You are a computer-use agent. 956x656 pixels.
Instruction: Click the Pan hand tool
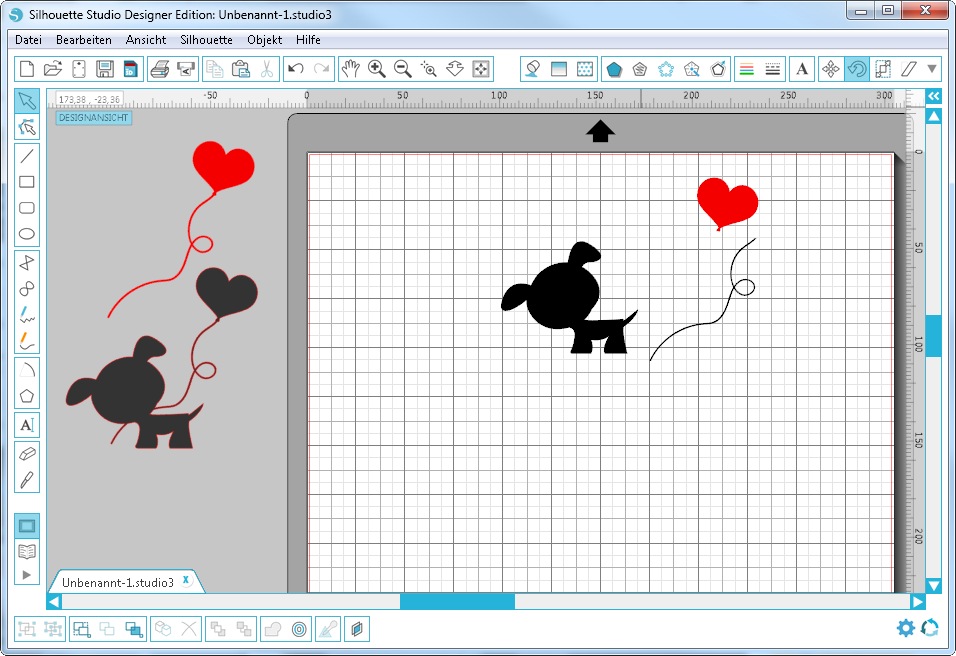click(350, 69)
